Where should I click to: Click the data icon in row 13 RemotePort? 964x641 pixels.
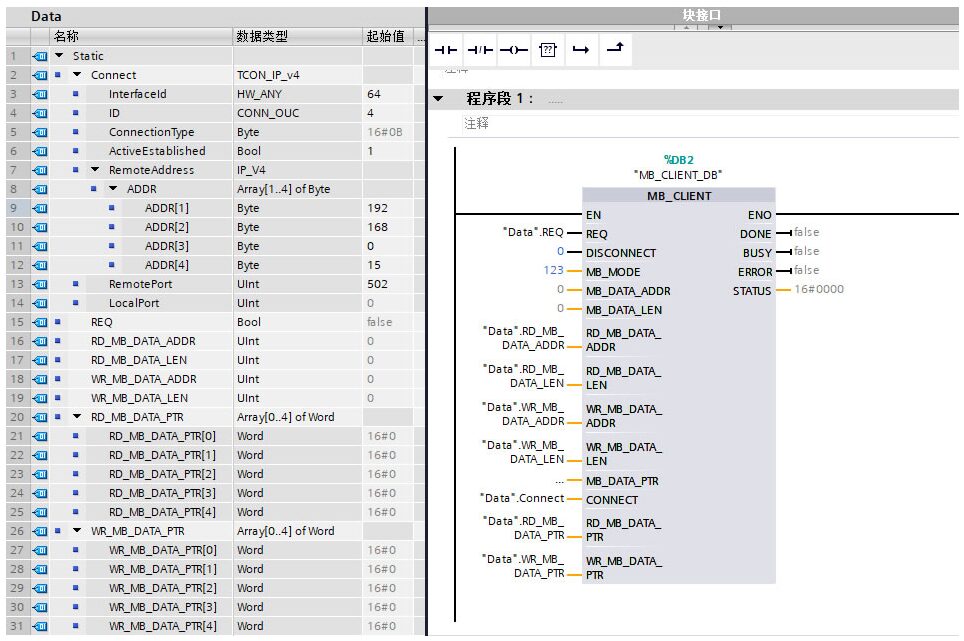click(40, 284)
